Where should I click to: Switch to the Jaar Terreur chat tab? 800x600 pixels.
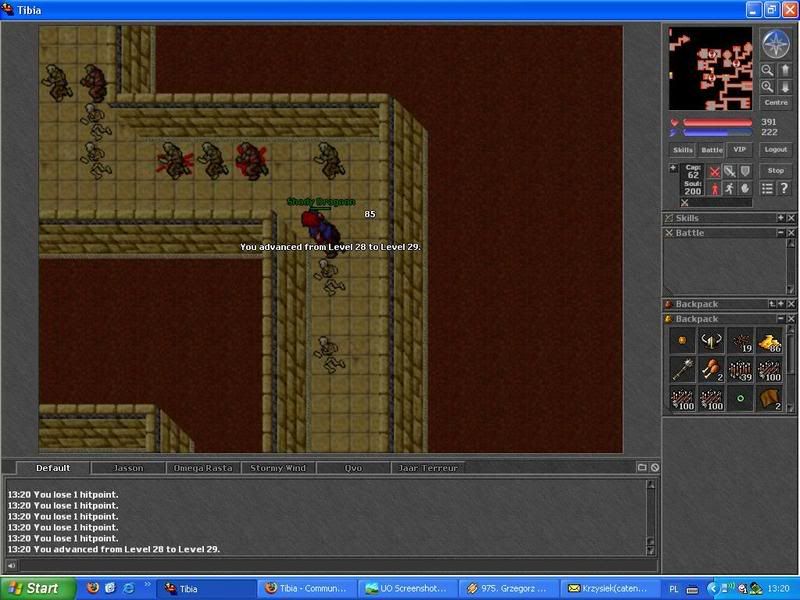[x=428, y=468]
